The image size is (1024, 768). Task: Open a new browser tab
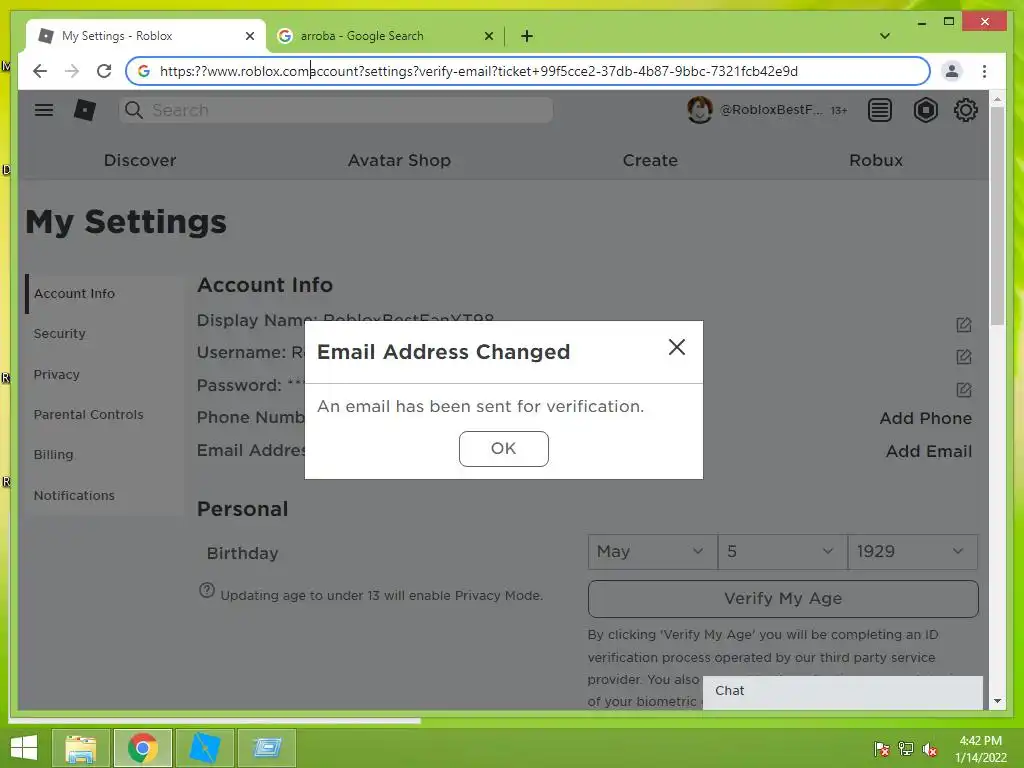pos(527,36)
